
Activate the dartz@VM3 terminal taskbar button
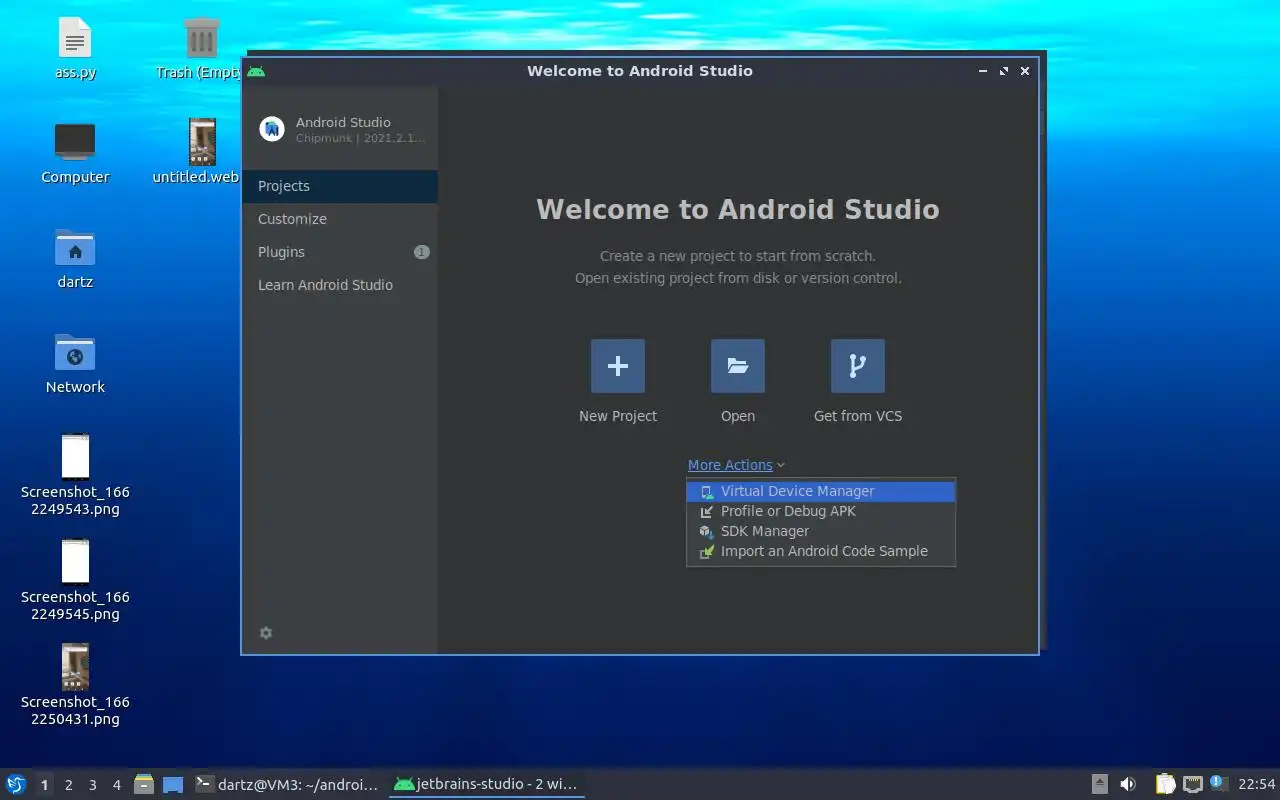(x=288, y=784)
